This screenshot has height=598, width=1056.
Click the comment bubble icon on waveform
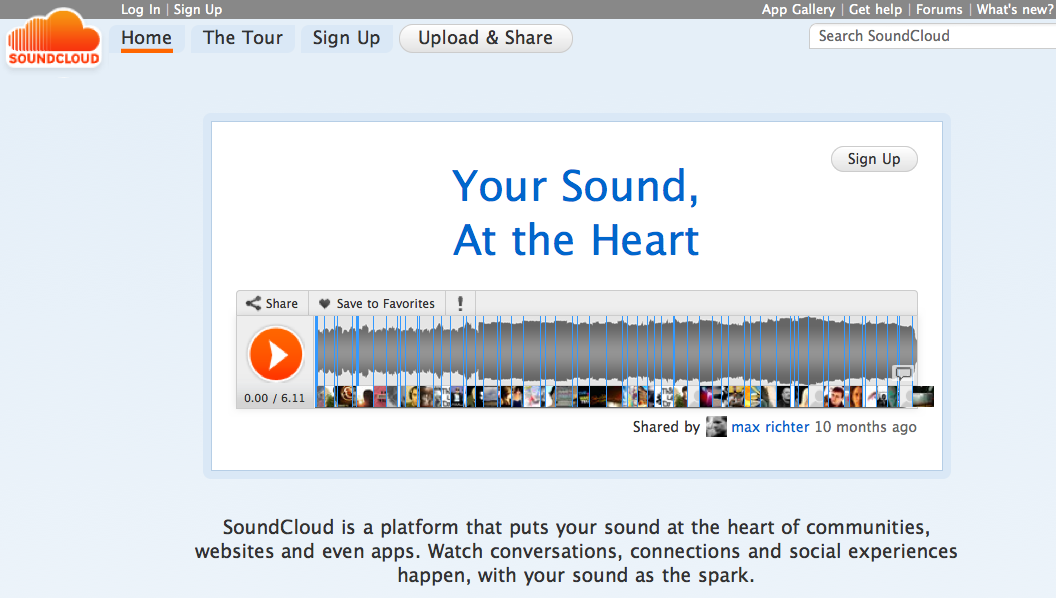(903, 372)
